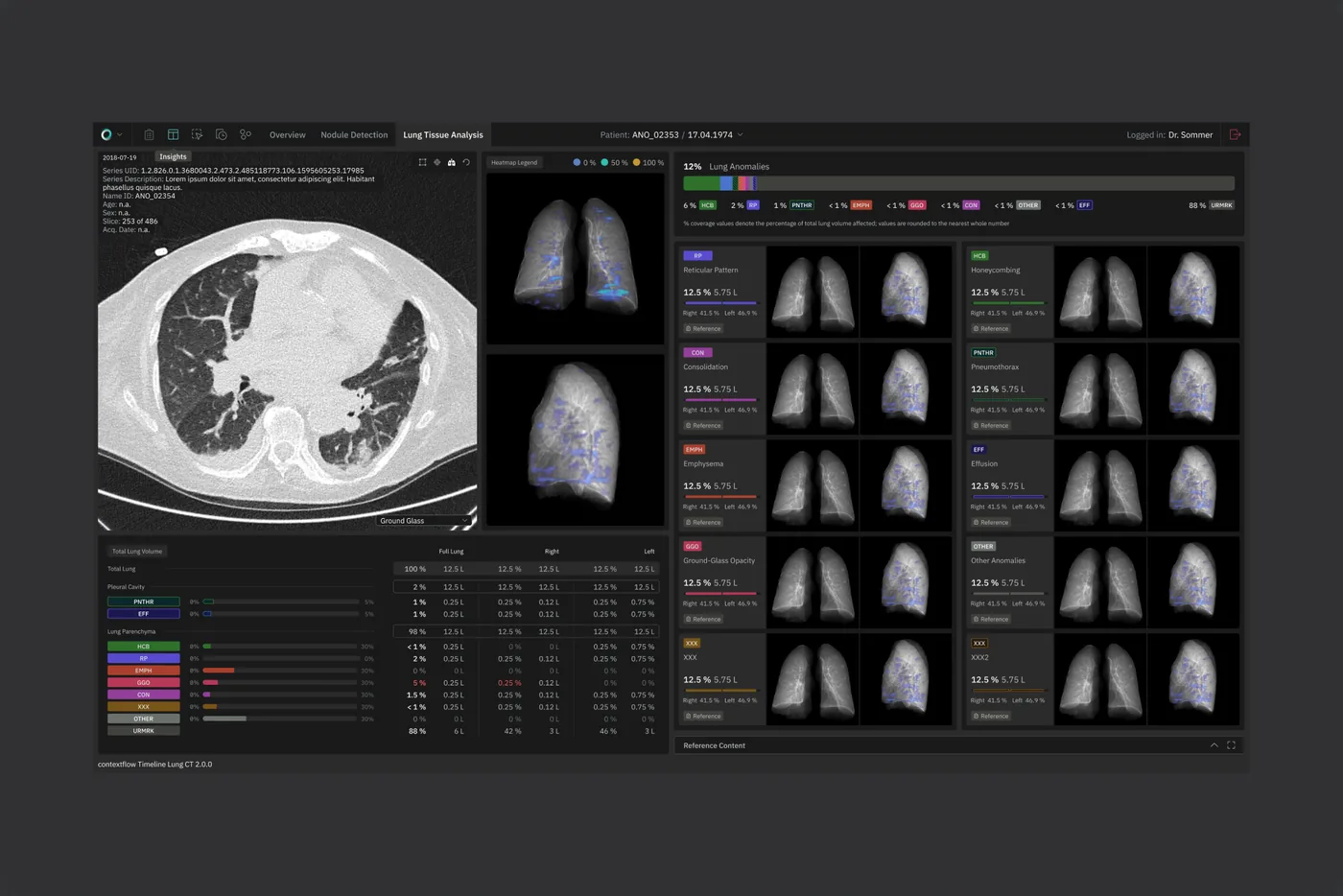Open the Nodule Detection tab
The height and width of the screenshot is (896, 1343).
coord(354,135)
